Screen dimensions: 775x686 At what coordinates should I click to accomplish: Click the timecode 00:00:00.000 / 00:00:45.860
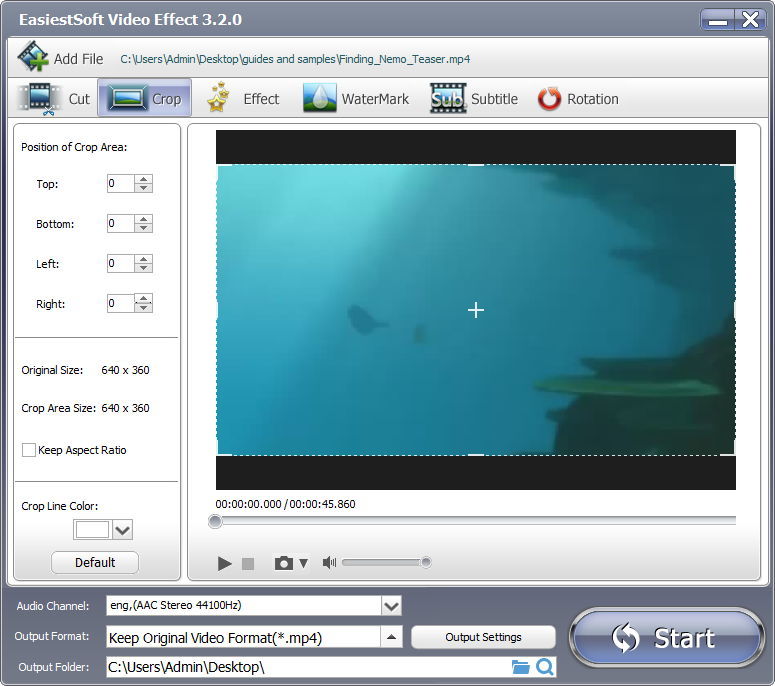pos(285,504)
